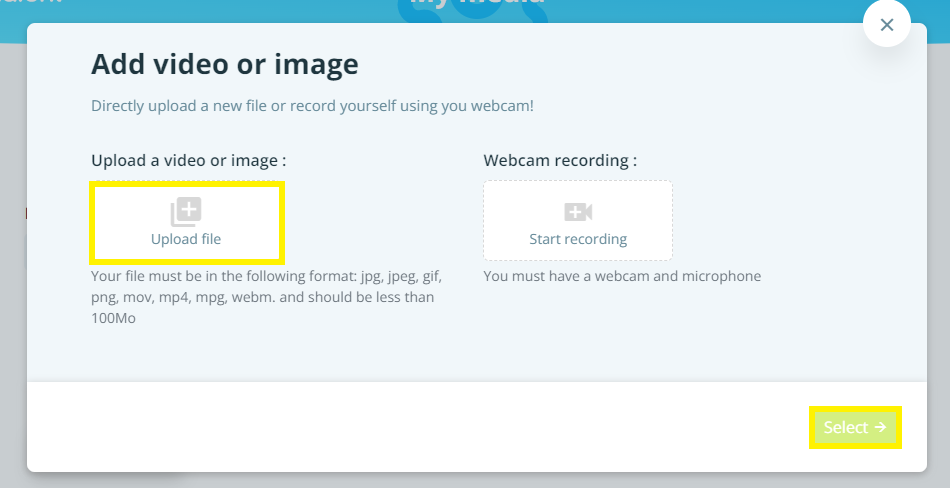Click the "Add video or image" heading
The image size is (950, 488).
click(224, 65)
